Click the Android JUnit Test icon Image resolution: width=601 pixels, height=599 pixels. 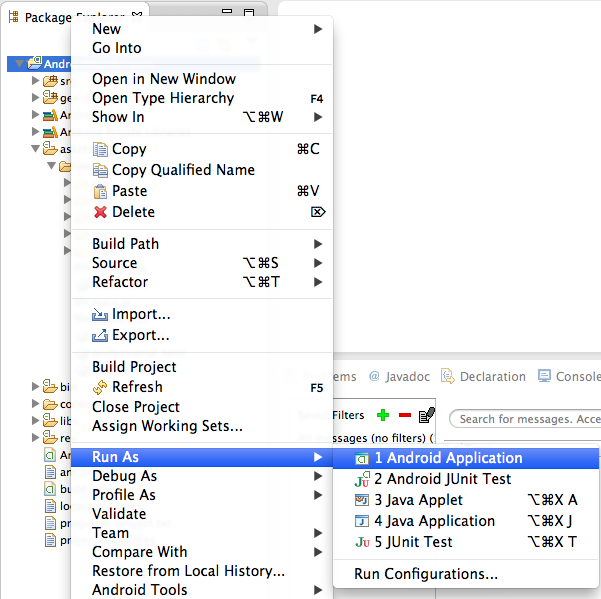pos(362,479)
